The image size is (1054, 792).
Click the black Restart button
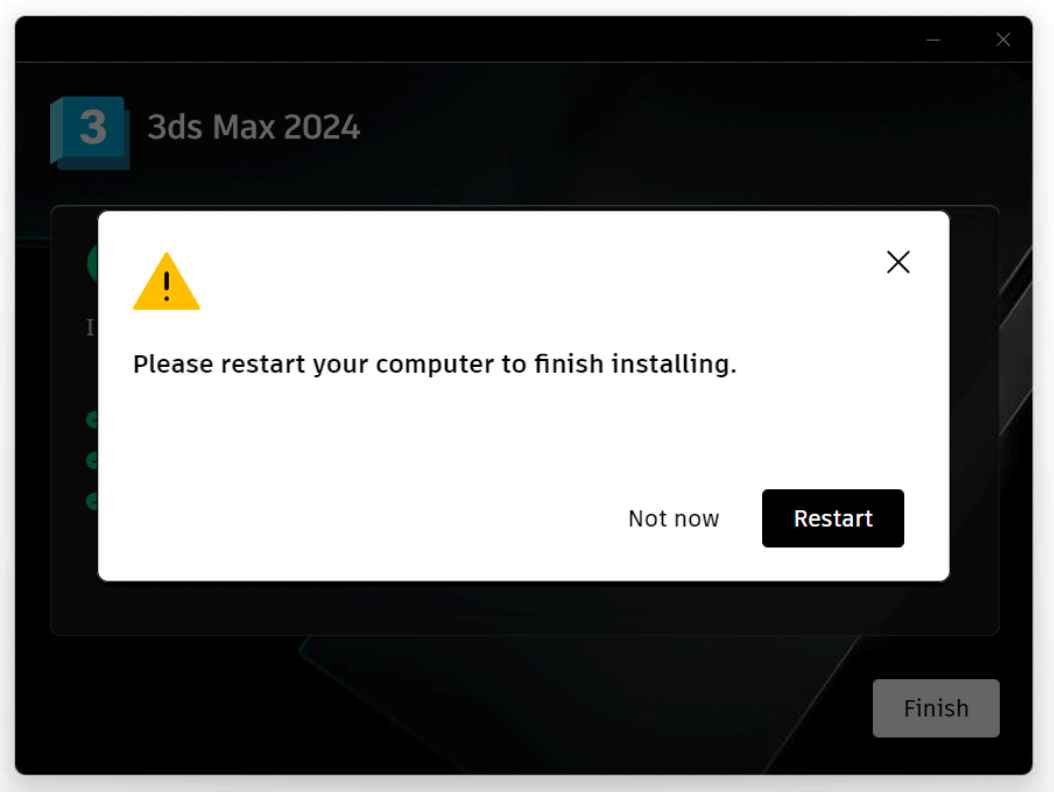tap(833, 518)
